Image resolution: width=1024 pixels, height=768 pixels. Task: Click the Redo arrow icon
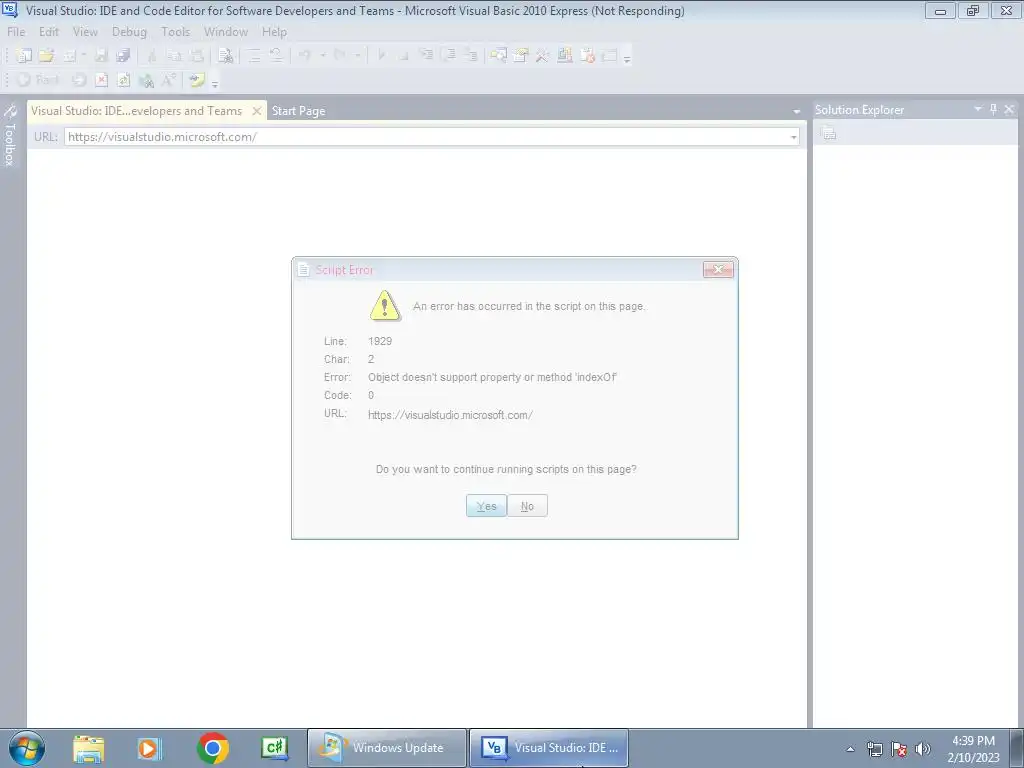(340, 56)
